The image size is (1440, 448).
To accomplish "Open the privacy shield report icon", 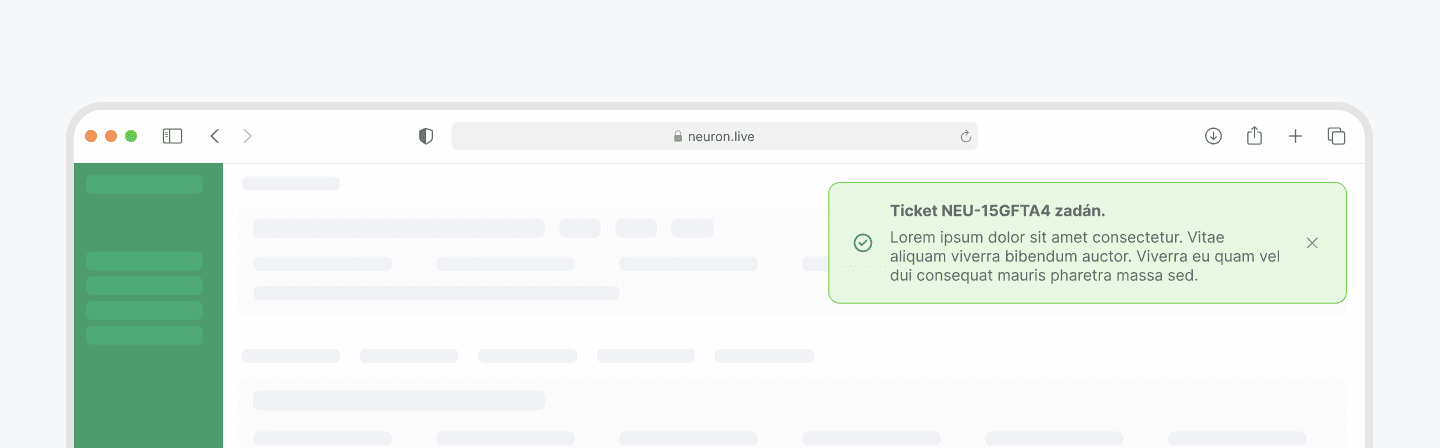I will pyautogui.click(x=426, y=136).
